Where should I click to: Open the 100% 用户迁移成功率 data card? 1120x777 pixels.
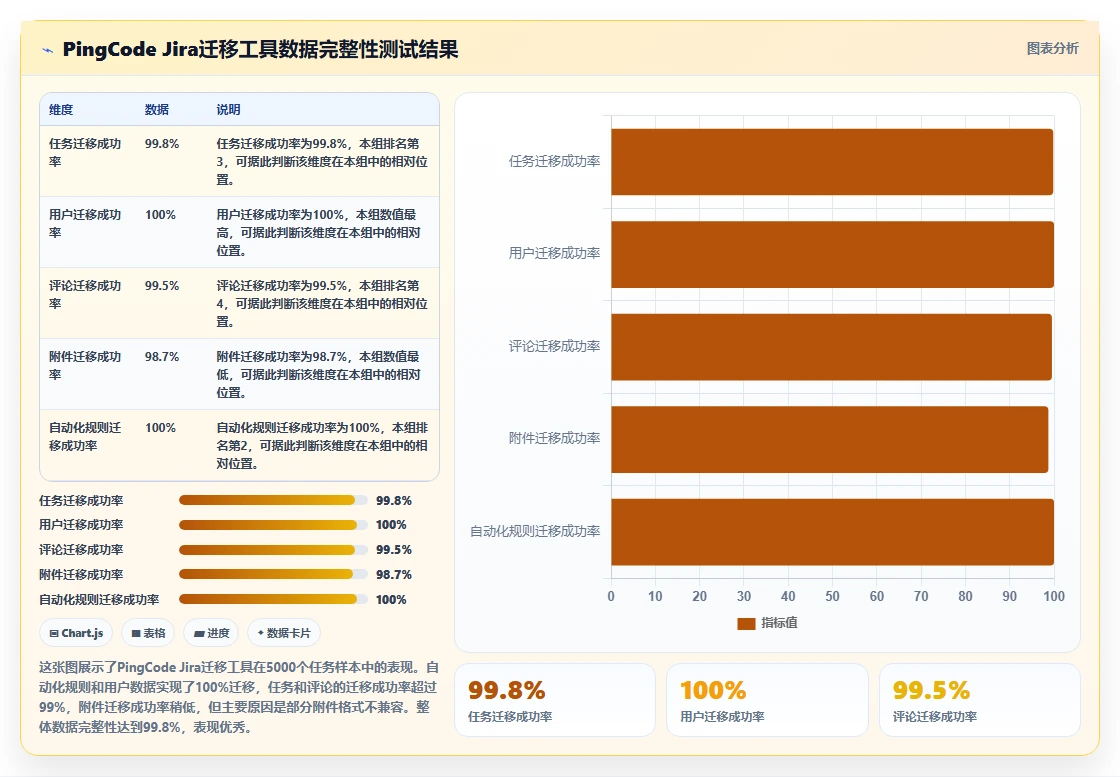pos(767,700)
